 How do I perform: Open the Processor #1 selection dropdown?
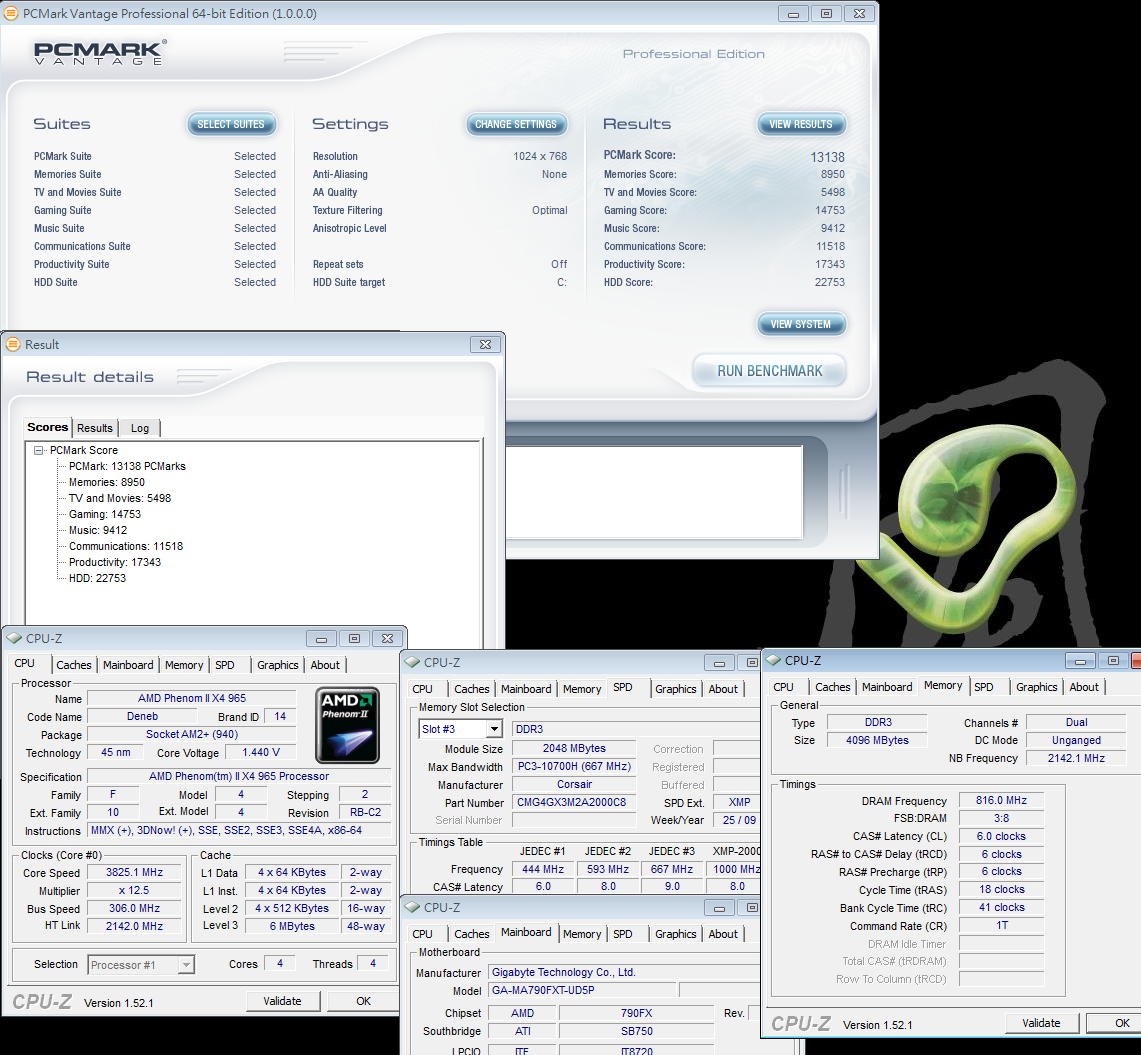point(186,965)
